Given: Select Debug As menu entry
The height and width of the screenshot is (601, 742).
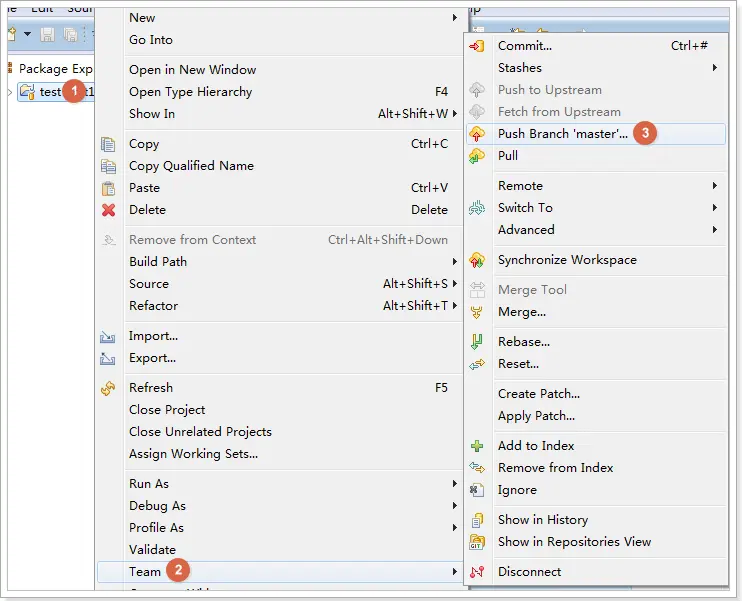Looking at the screenshot, I should [280, 506].
